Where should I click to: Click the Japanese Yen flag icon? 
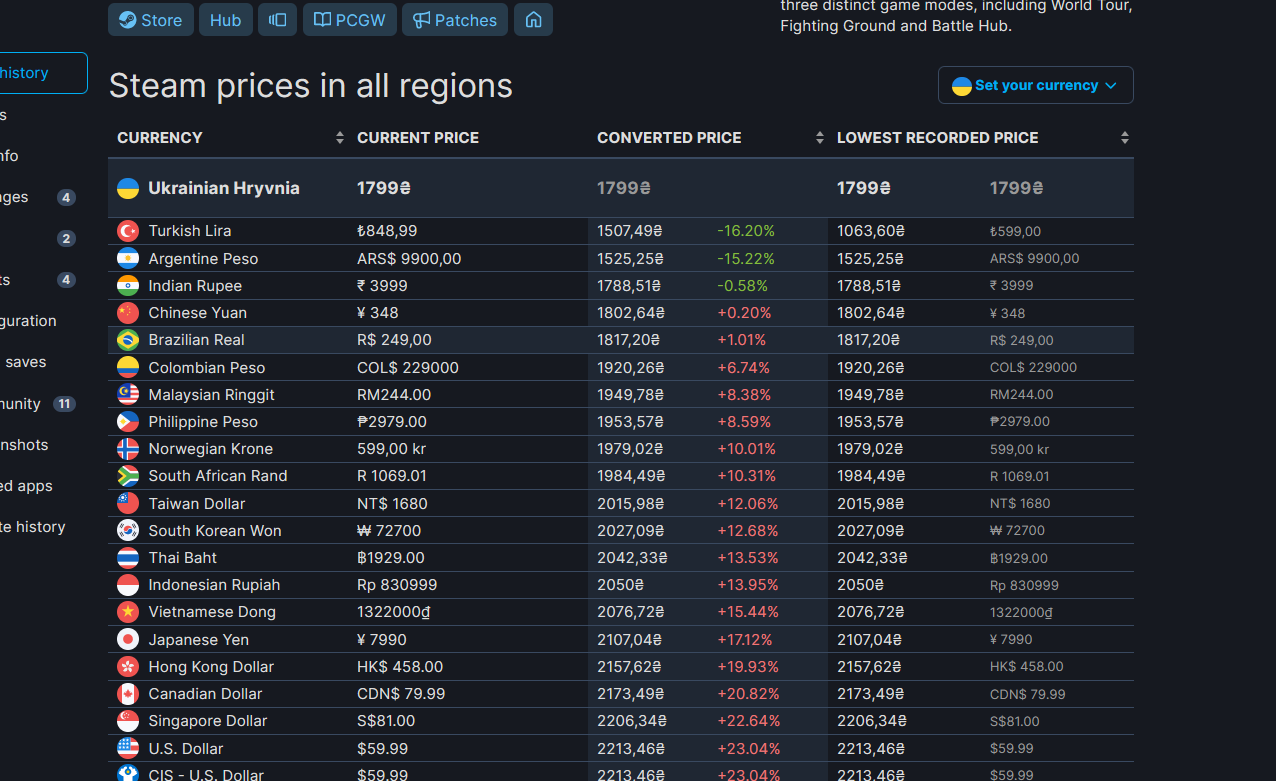(128, 639)
